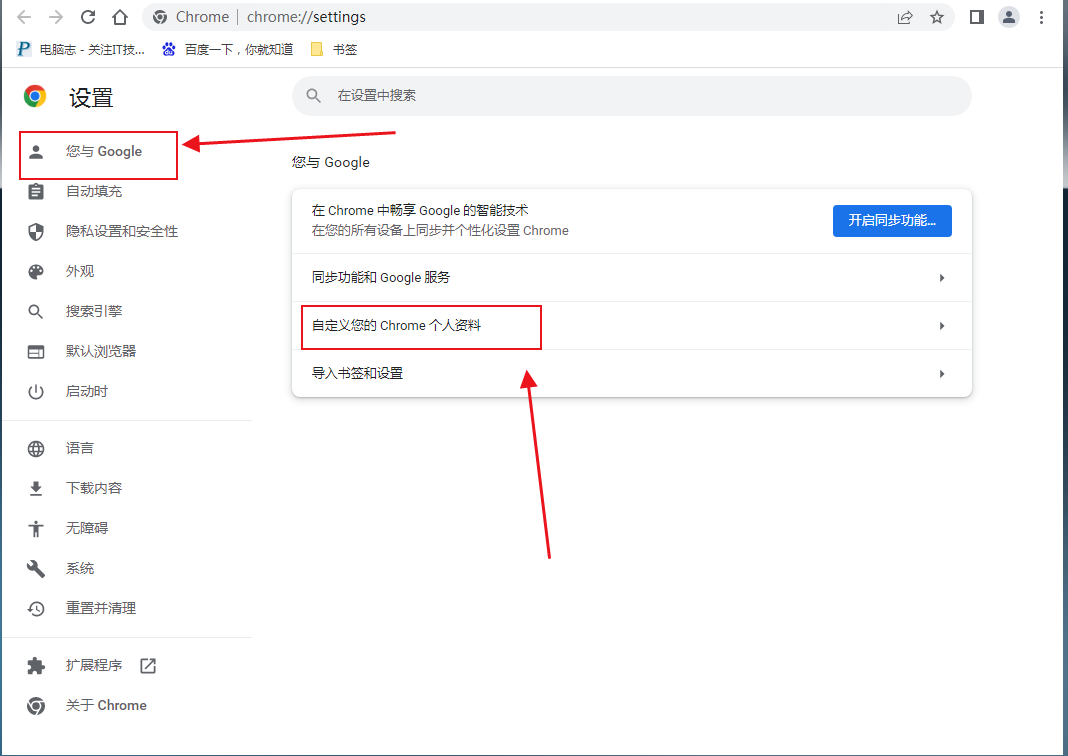Go to the home page icon

coord(120,17)
